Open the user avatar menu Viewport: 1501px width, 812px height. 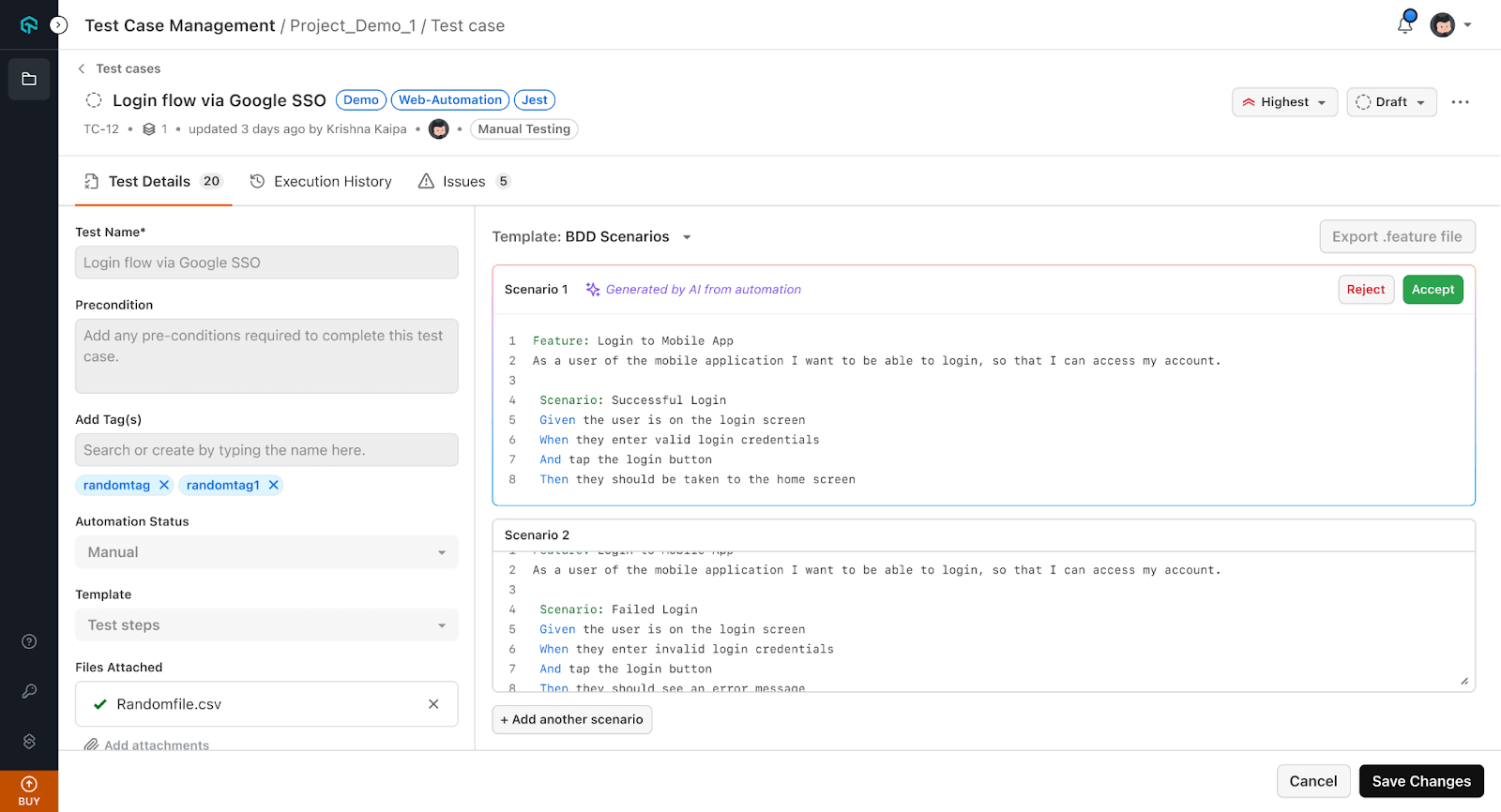coord(1450,25)
